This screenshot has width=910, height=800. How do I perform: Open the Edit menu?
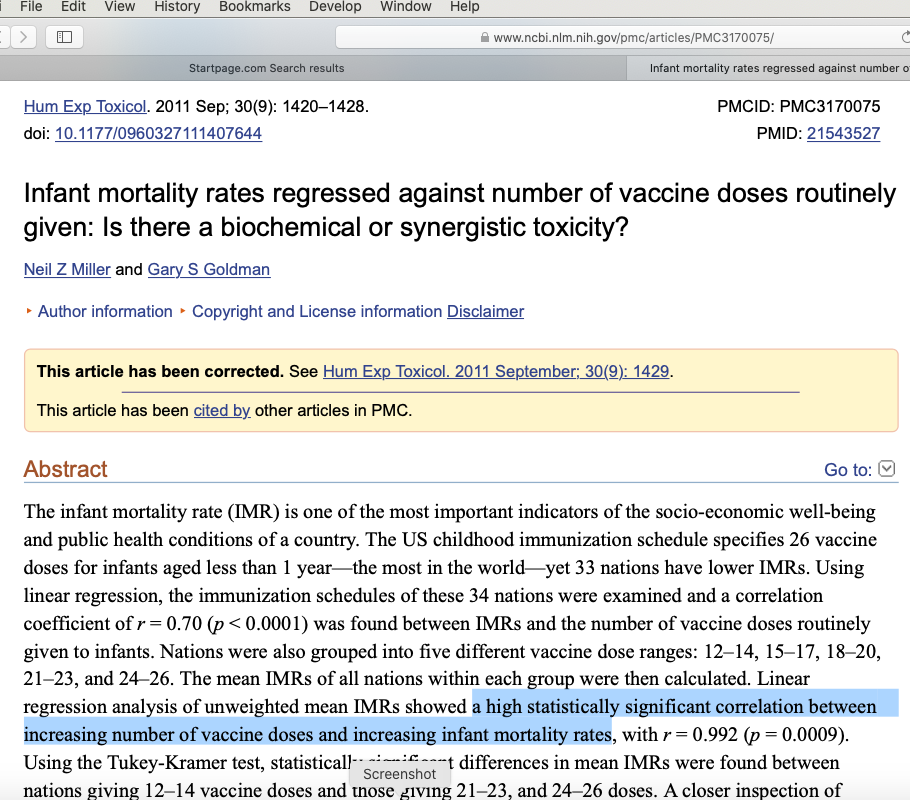(x=73, y=7)
